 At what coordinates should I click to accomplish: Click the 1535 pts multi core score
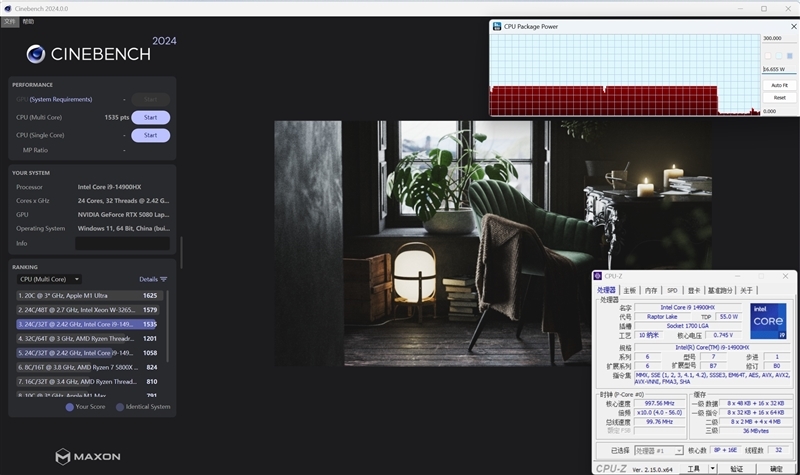point(117,117)
